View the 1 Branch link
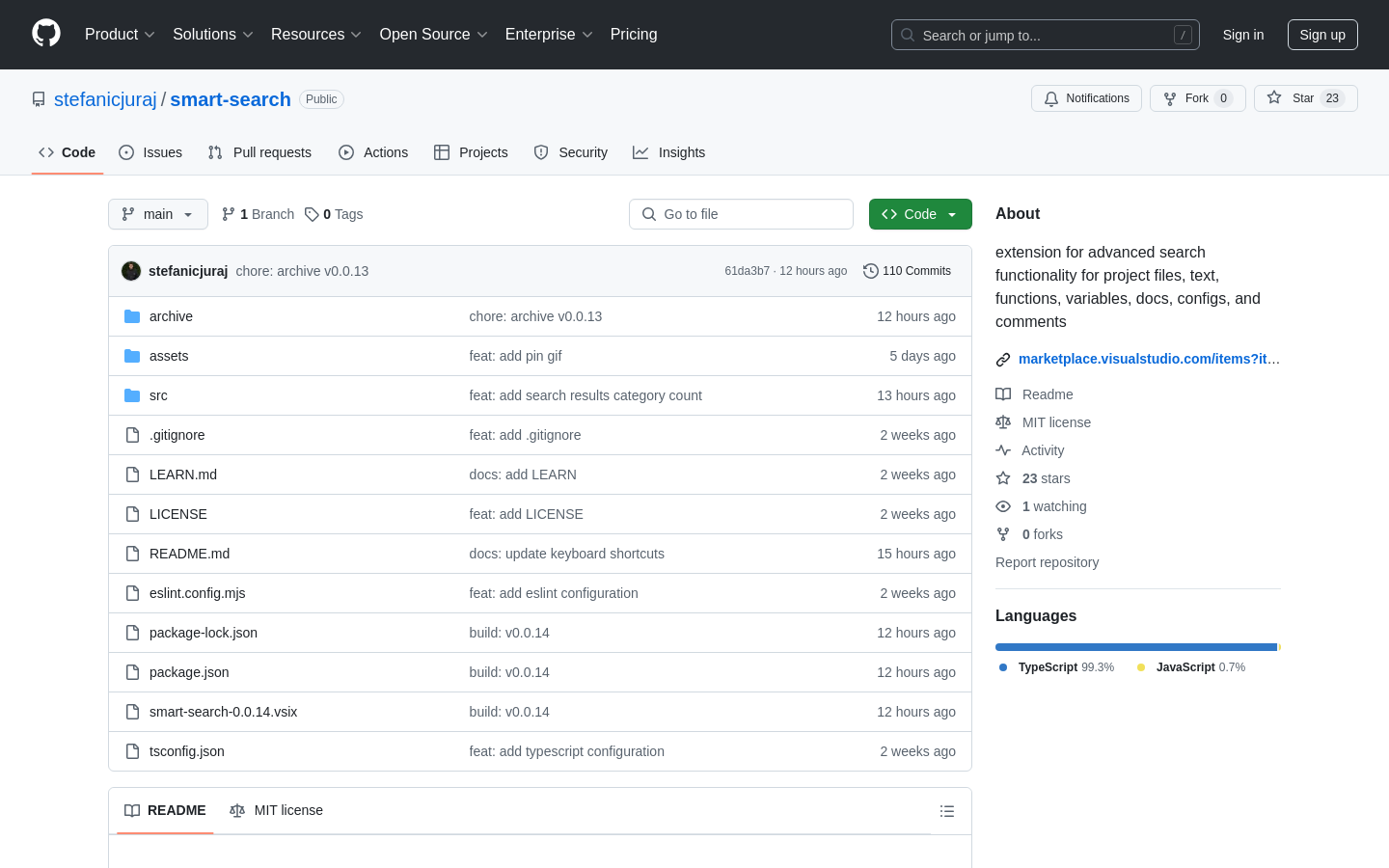This screenshot has width=1389, height=868. point(258,214)
